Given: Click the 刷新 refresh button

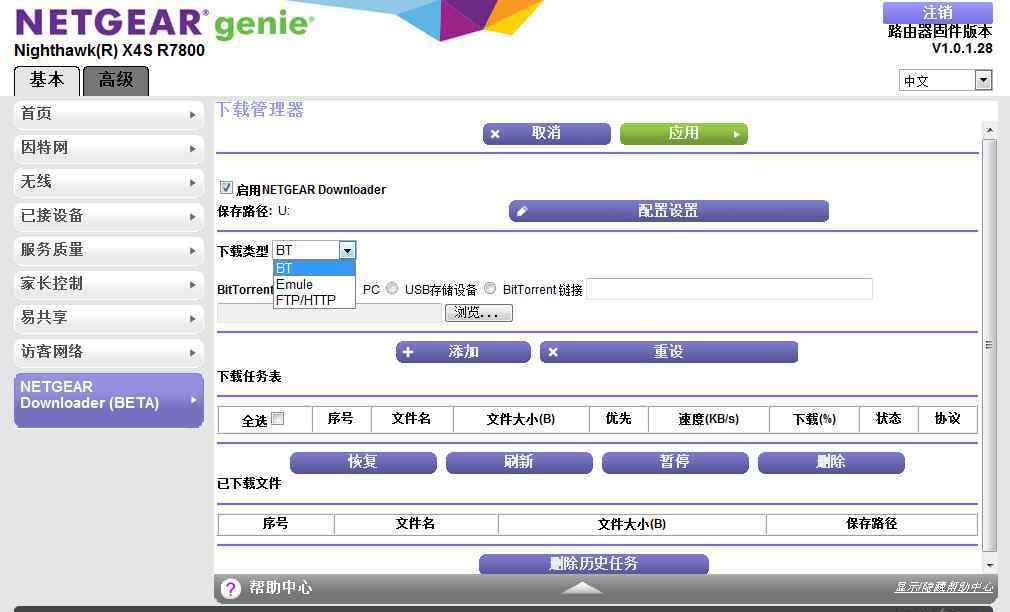Looking at the screenshot, I should [x=519, y=463].
